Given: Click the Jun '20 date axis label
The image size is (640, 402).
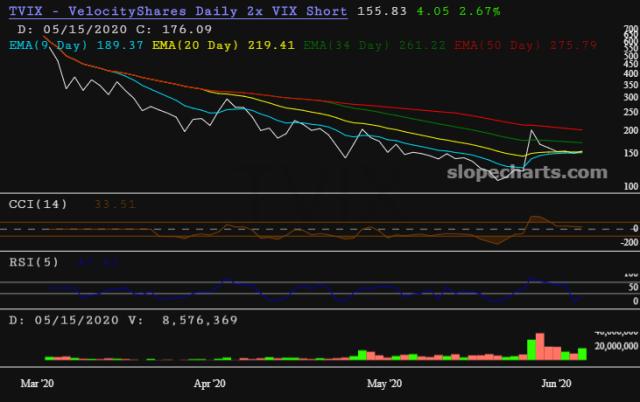Looking at the screenshot, I should tap(556, 383).
